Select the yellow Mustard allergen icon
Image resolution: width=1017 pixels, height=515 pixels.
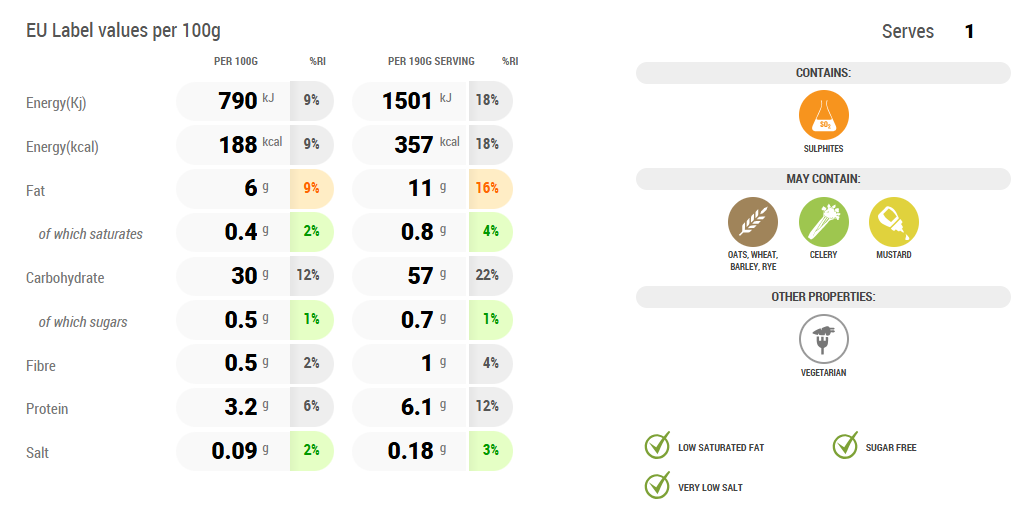[893, 222]
